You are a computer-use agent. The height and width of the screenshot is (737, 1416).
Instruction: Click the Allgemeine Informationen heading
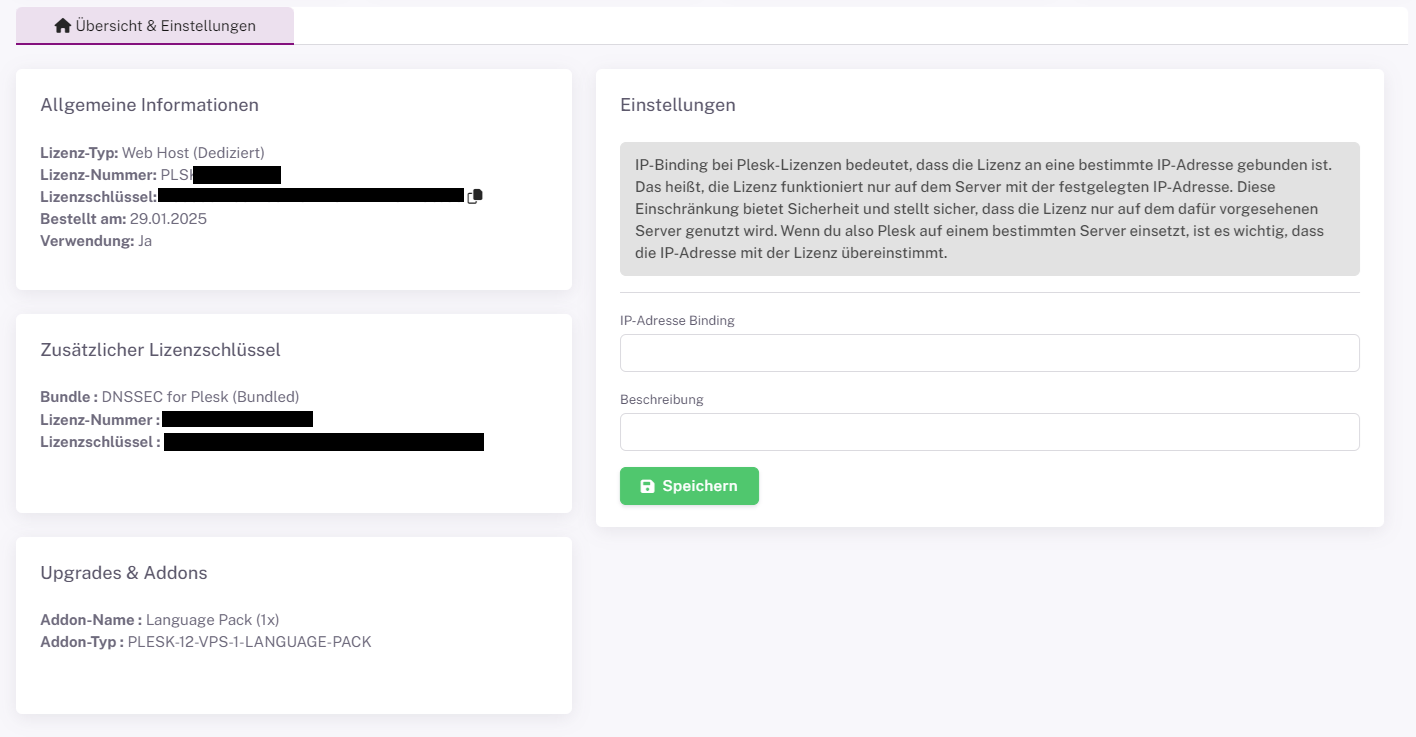(x=149, y=105)
